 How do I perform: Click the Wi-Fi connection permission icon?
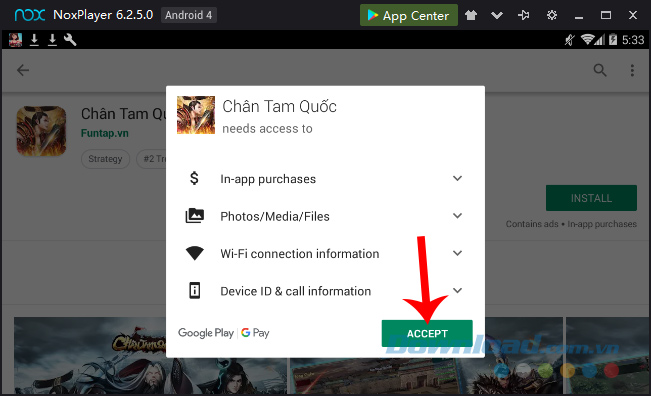point(194,253)
